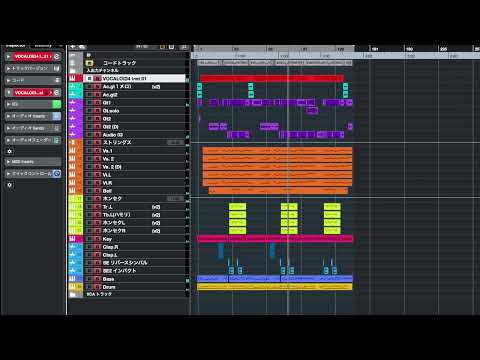Toggle the dark square button on Gt2 row
480x360 pixels.
click(89, 119)
